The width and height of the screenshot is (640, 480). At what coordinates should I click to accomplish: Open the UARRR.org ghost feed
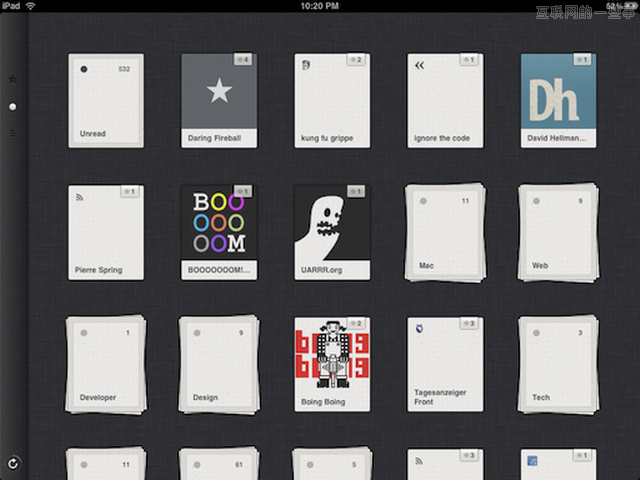coord(332,232)
